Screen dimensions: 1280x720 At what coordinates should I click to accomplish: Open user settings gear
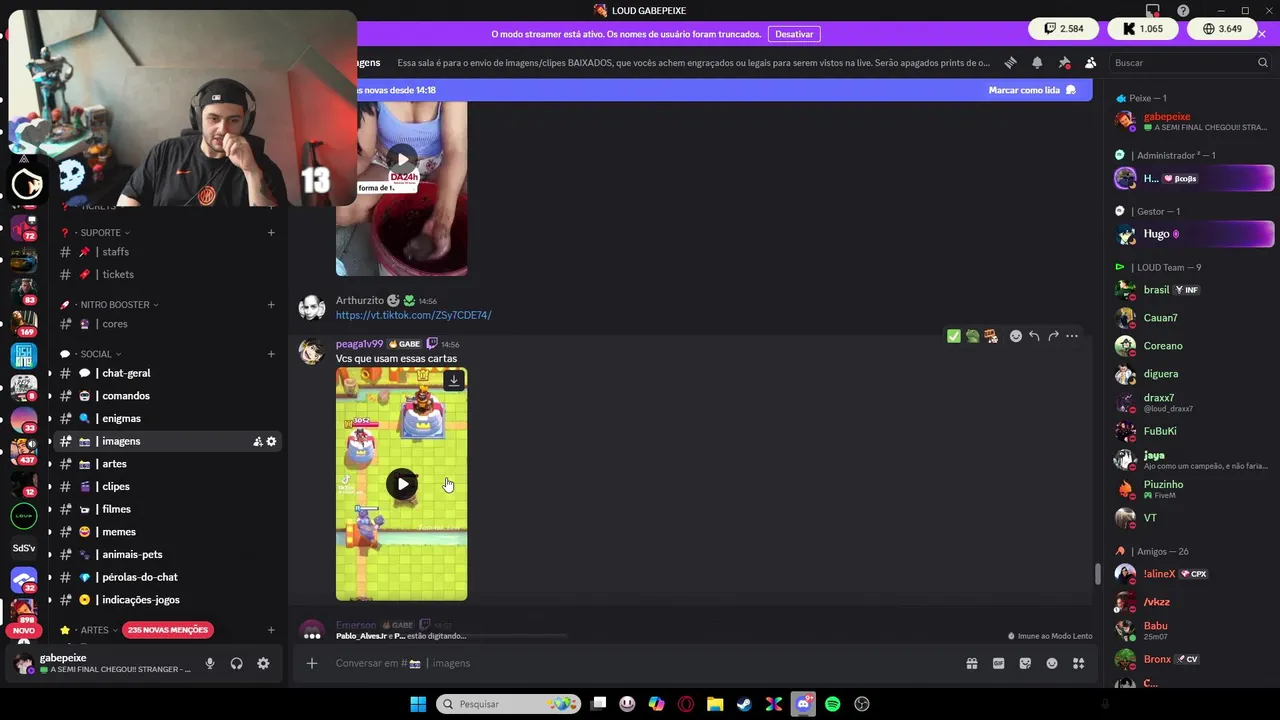[x=263, y=663]
